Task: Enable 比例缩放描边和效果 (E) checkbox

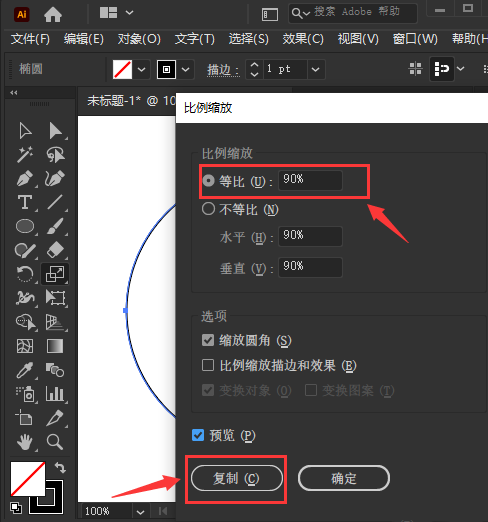Action: click(208, 365)
